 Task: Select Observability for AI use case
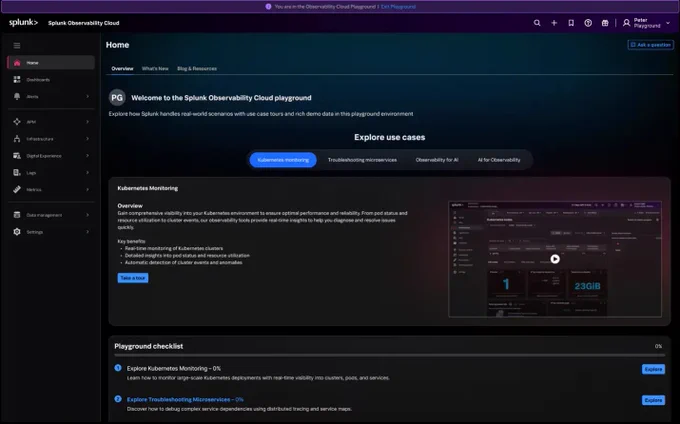click(437, 160)
